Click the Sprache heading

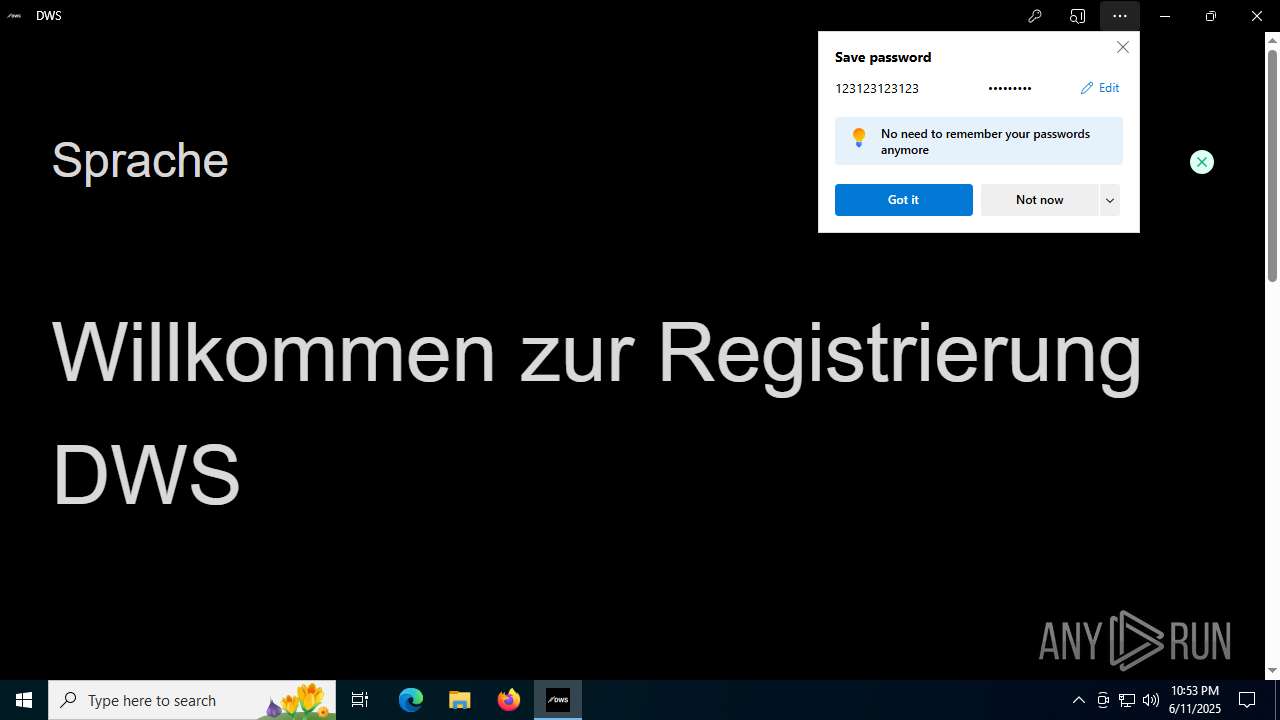140,160
